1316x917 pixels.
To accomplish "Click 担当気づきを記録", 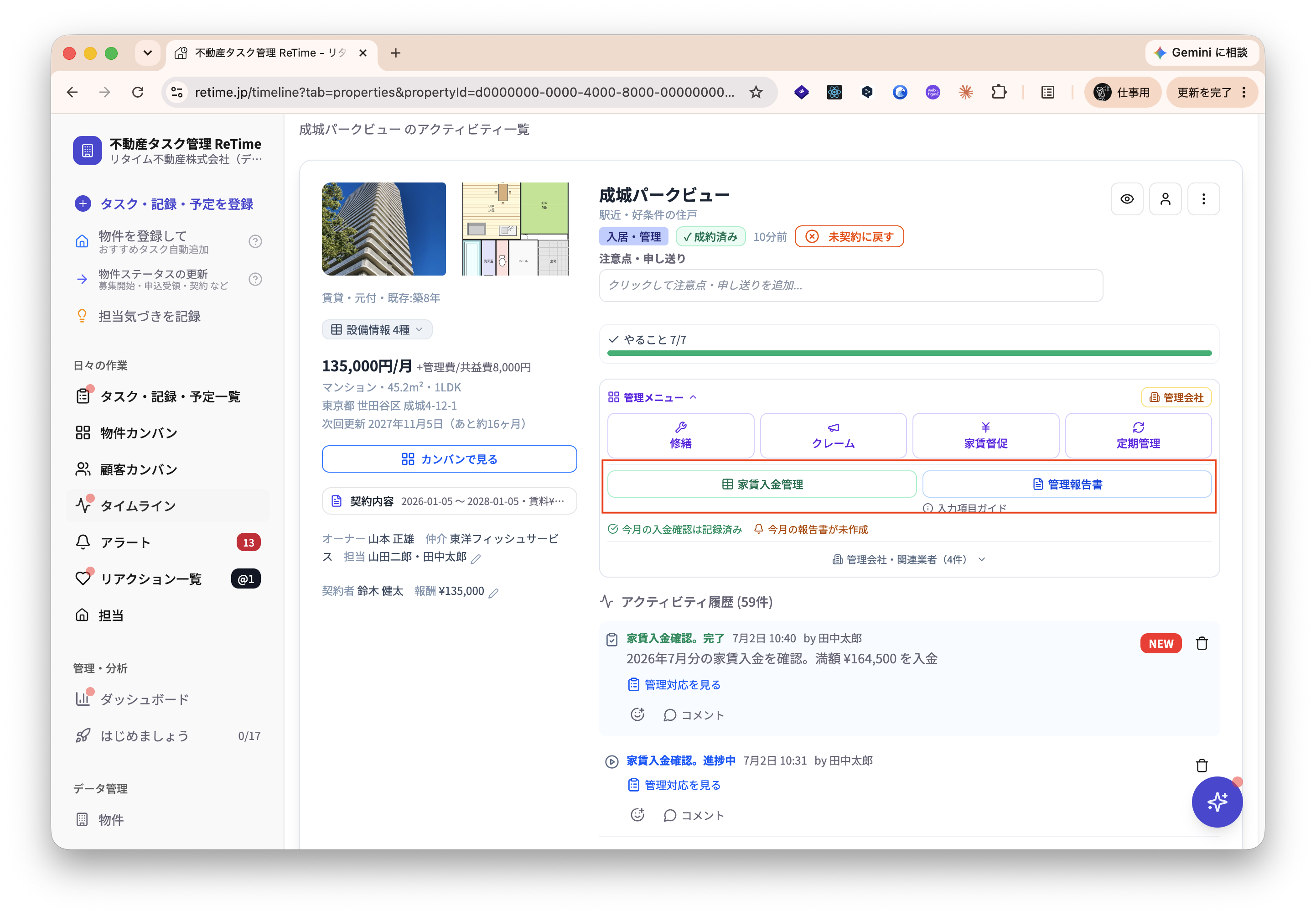I will (138, 317).
